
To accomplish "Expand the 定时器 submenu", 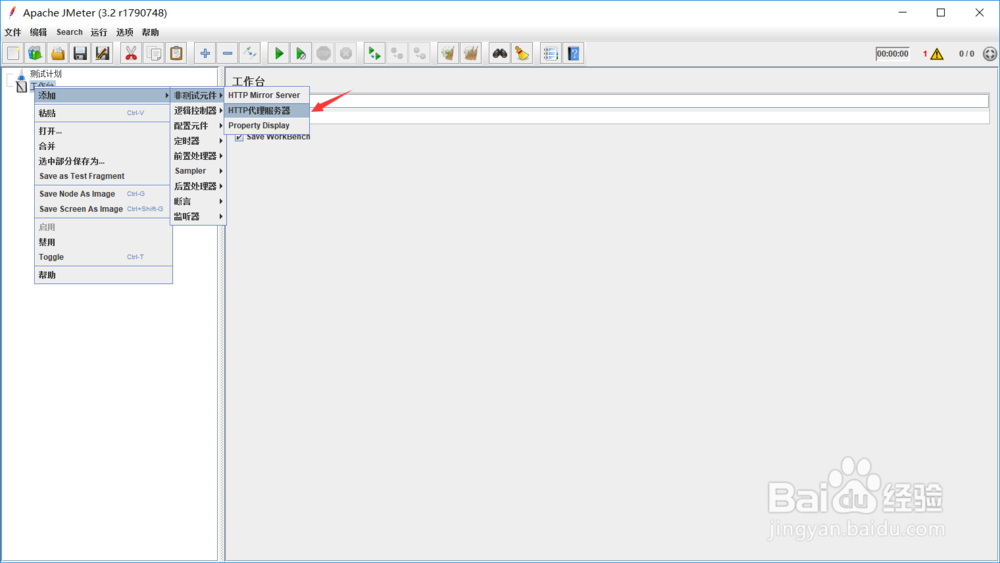I will [198, 141].
